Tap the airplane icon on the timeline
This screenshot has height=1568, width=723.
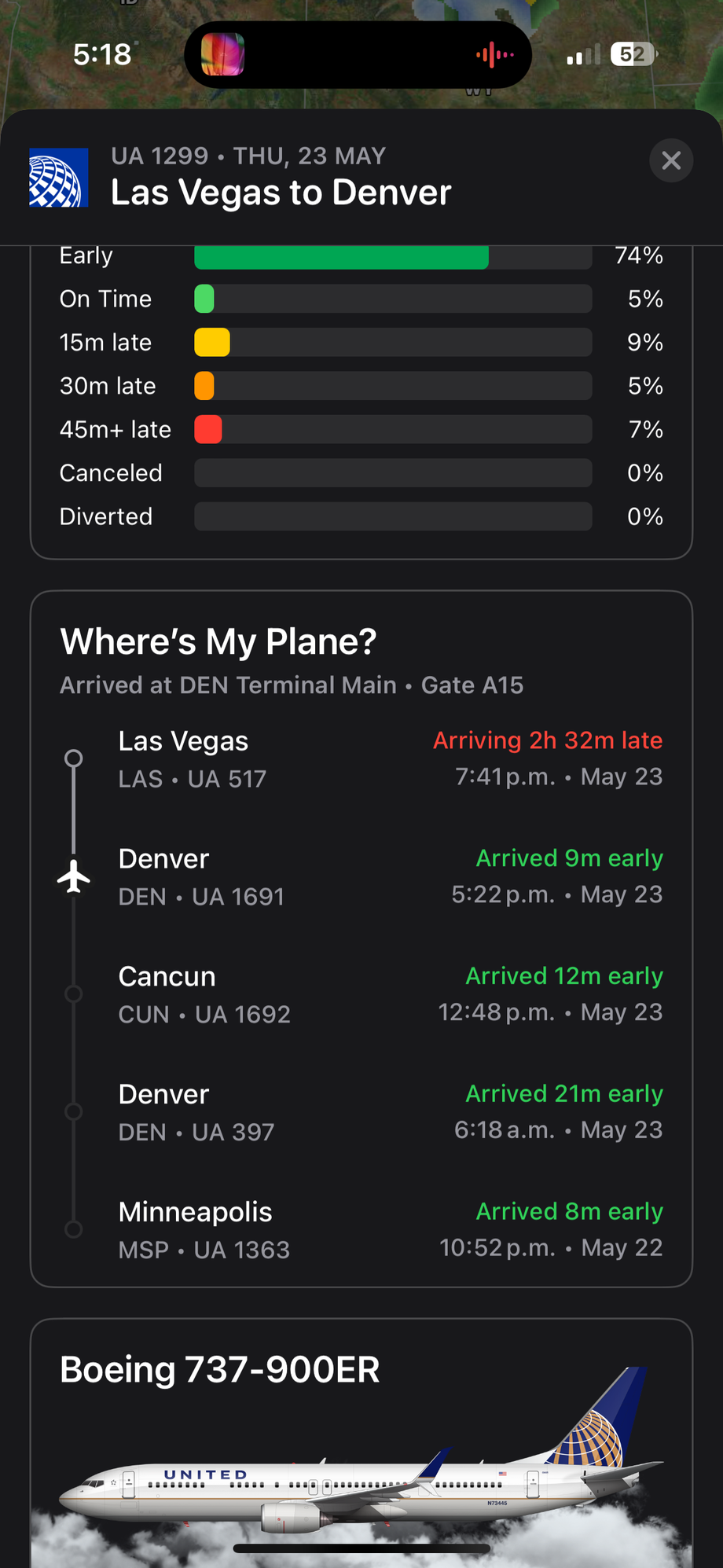[74, 876]
